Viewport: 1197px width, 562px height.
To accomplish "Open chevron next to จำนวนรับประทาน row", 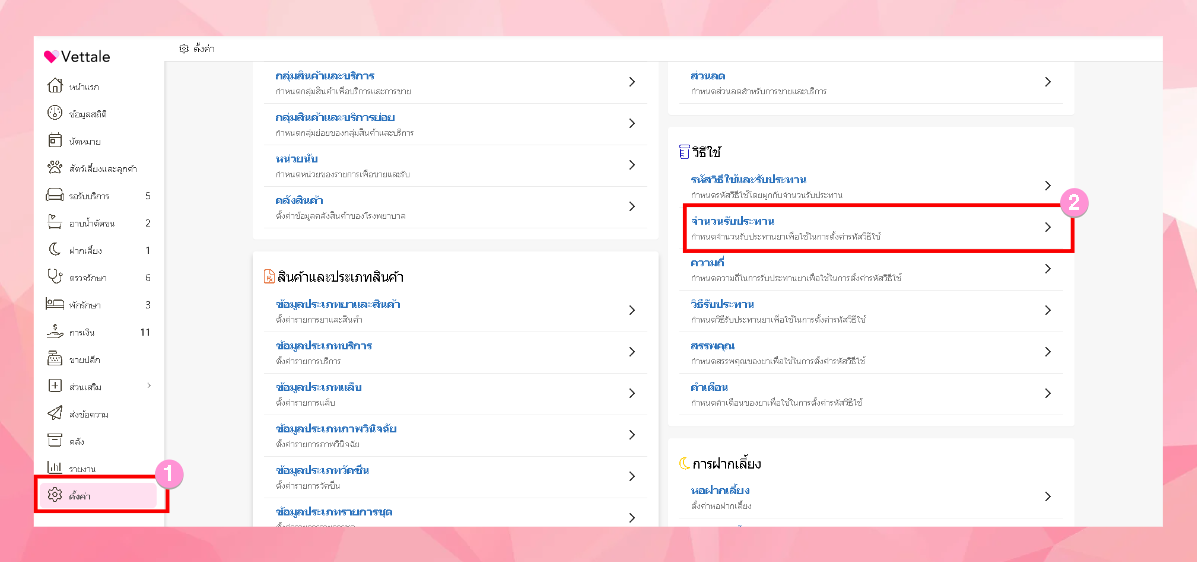I will (x=1047, y=227).
